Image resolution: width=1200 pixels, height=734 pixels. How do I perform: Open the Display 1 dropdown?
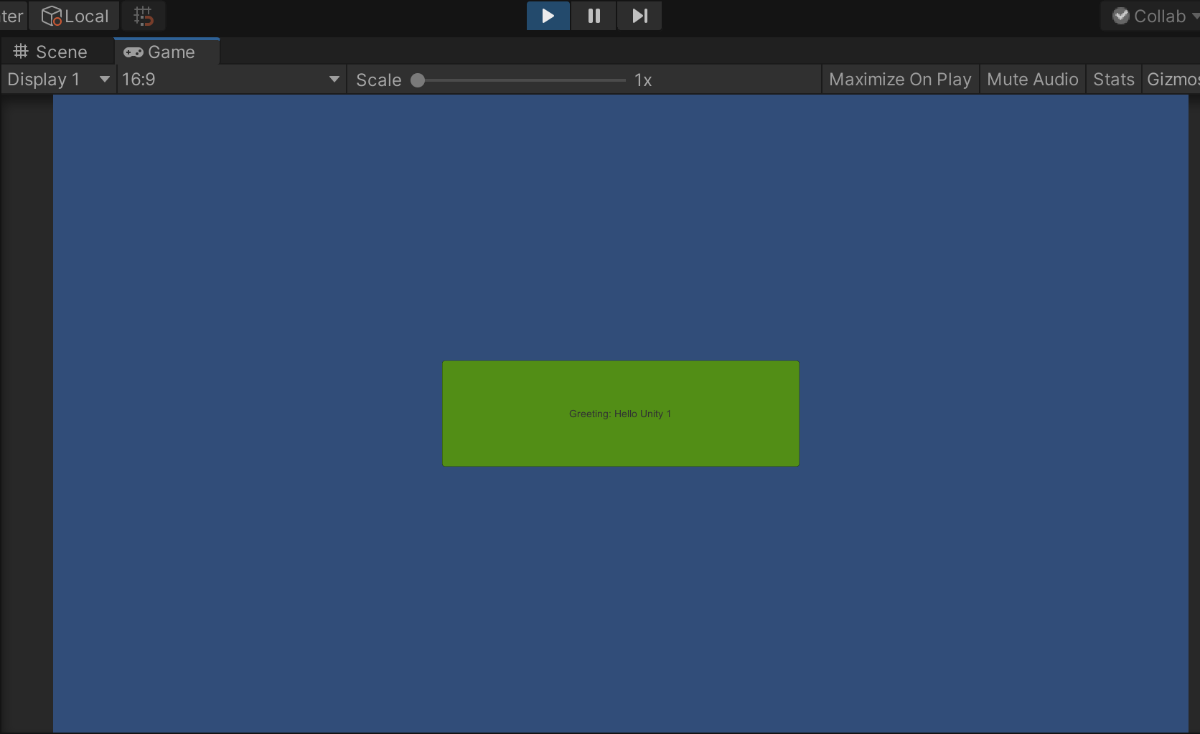point(59,80)
